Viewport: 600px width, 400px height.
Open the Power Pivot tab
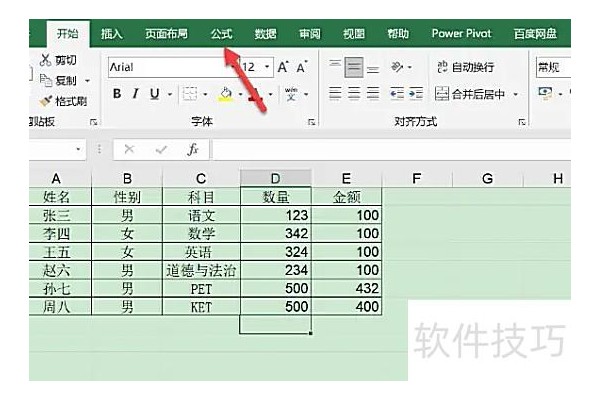(x=461, y=34)
